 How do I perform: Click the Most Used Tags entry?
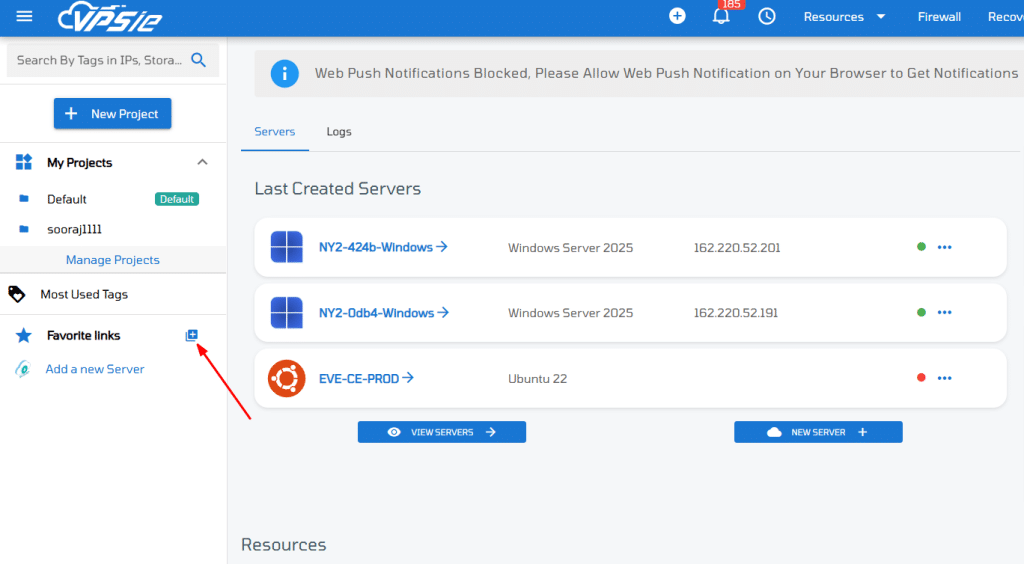84,294
